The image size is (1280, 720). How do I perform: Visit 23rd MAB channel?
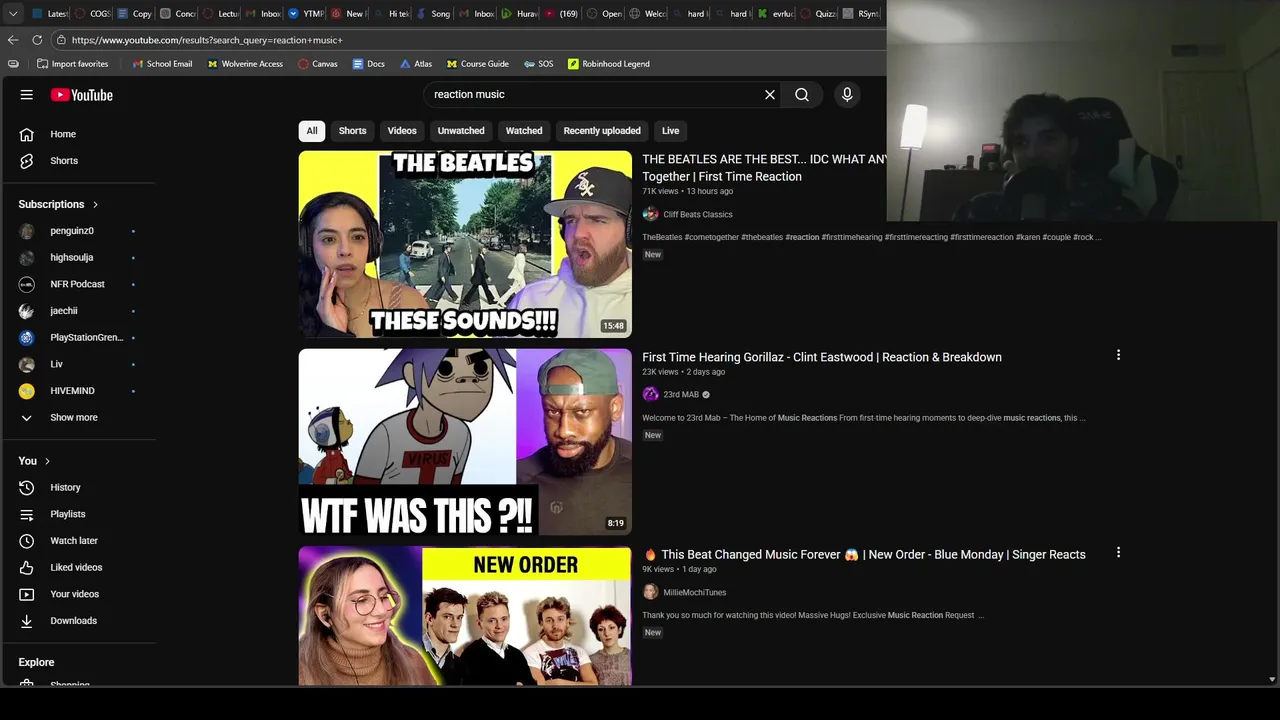[x=681, y=395]
